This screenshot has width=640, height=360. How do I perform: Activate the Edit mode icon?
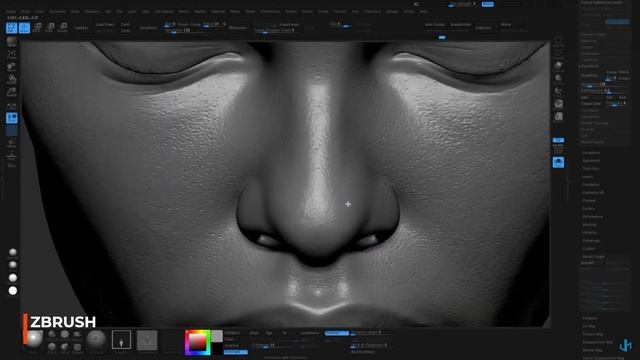tap(11, 28)
